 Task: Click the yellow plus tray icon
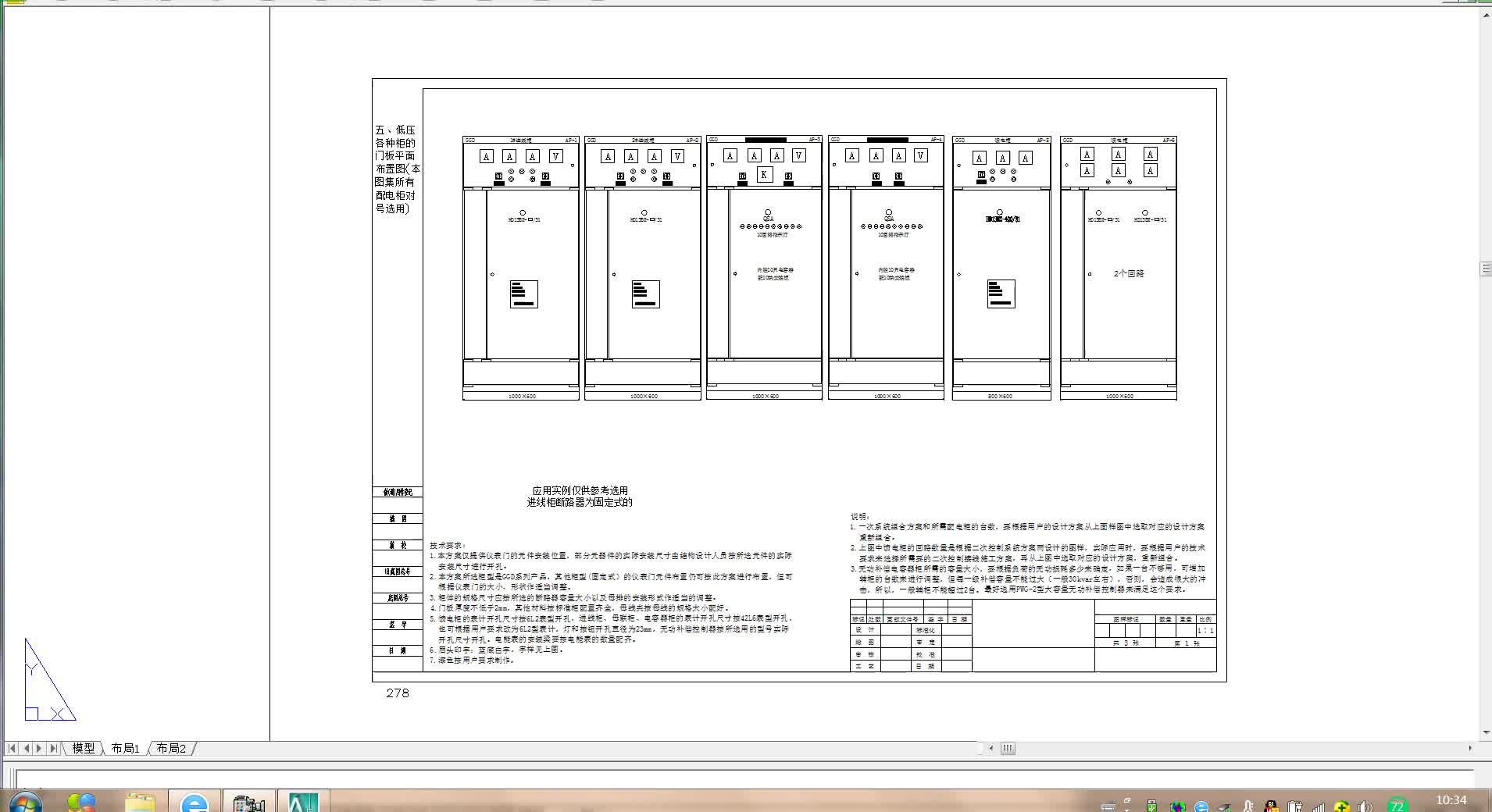pyautogui.click(x=1342, y=807)
